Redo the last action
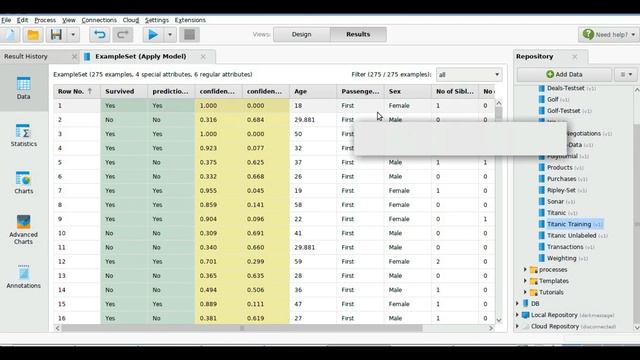 122,35
